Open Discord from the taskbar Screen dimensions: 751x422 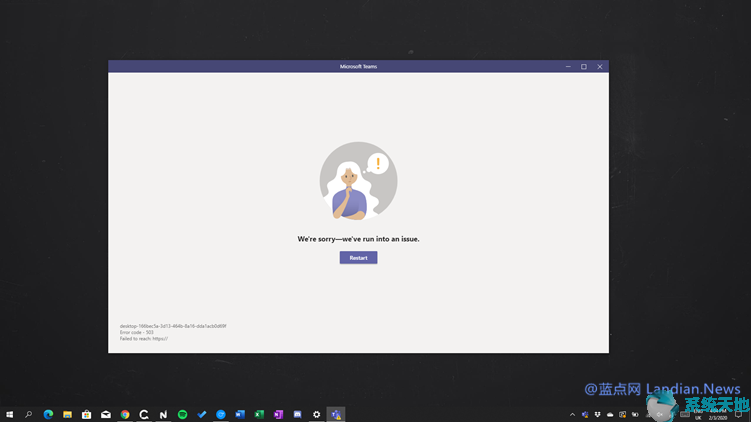(x=297, y=414)
